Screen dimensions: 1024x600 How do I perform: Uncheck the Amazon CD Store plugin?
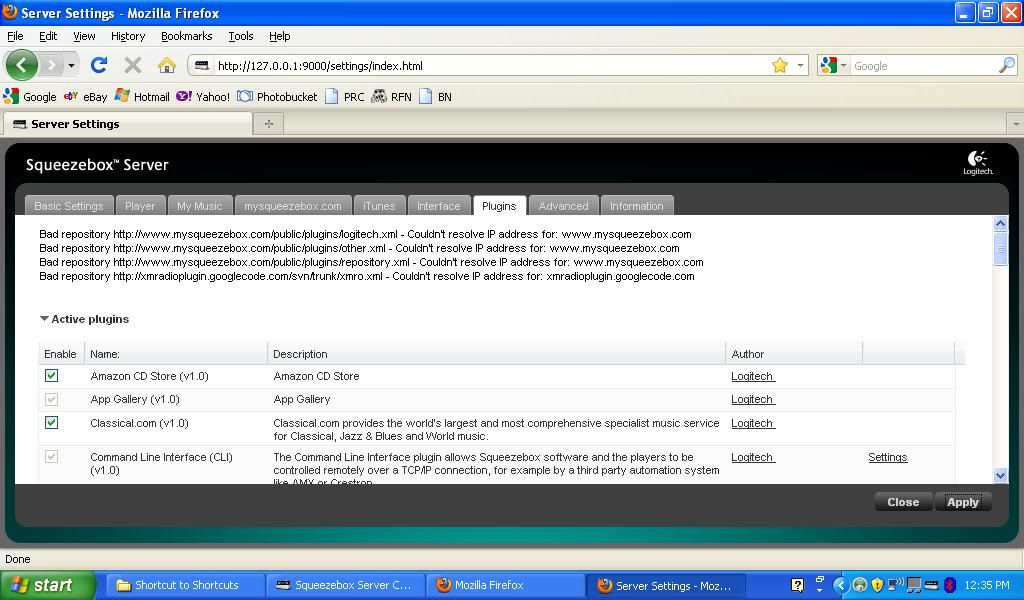[x=52, y=376]
